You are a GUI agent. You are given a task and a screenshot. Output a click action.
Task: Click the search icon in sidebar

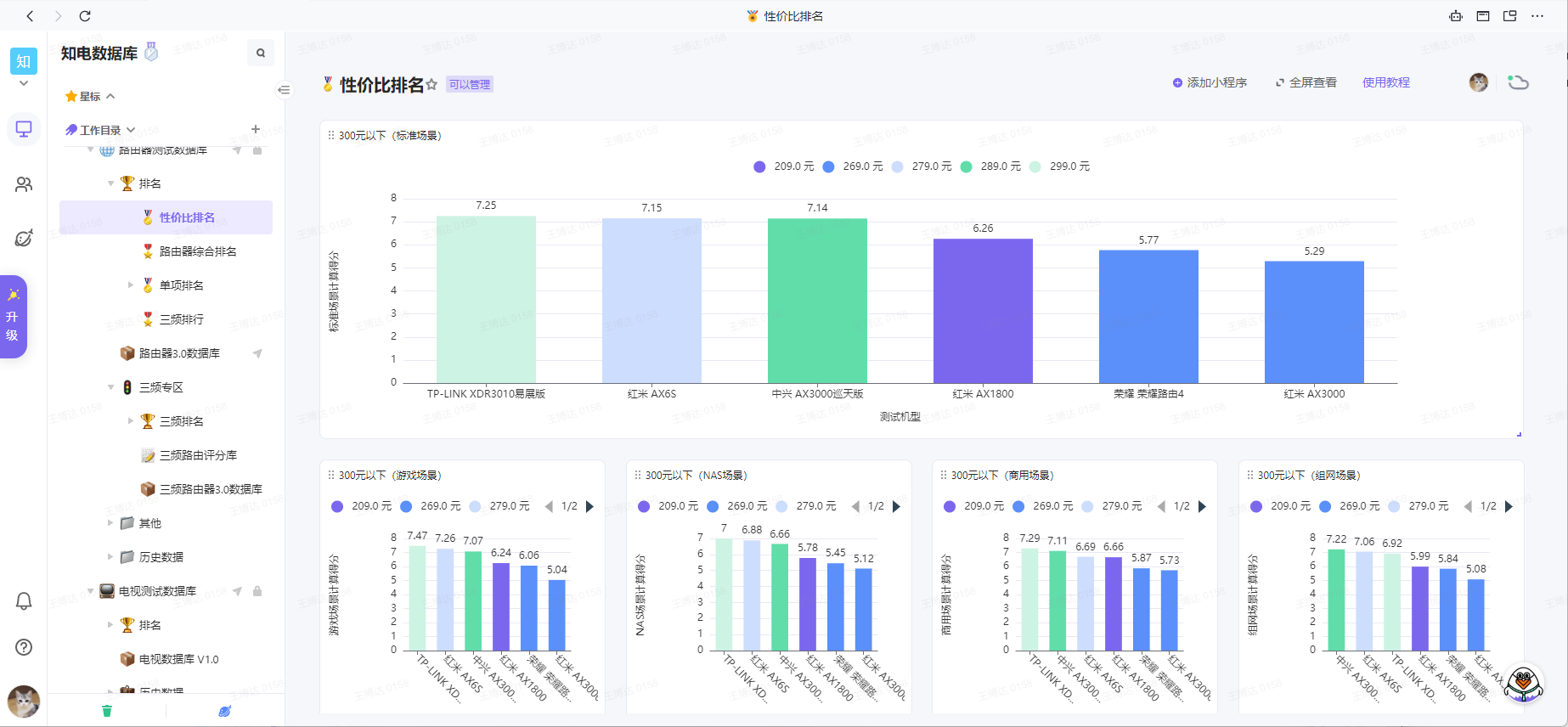[x=261, y=53]
